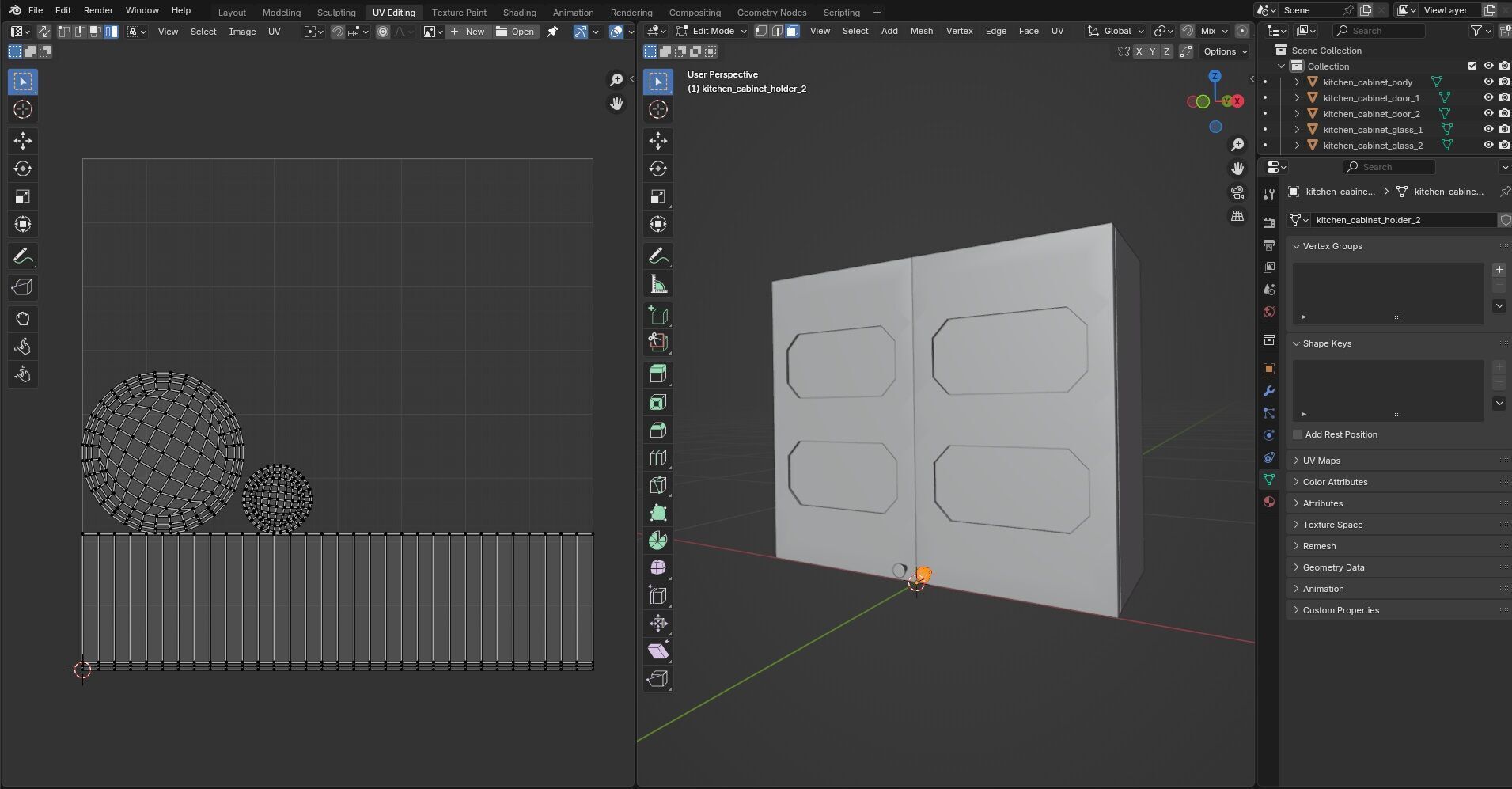The width and height of the screenshot is (1512, 789).
Task: Open the Mesh menu in 3D viewport
Action: pyautogui.click(x=922, y=31)
